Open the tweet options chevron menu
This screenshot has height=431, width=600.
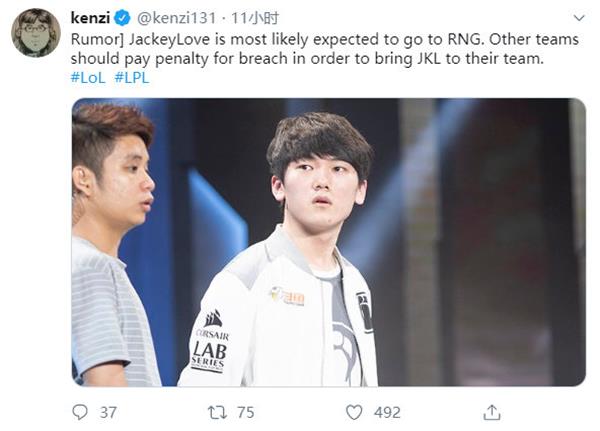[579, 18]
